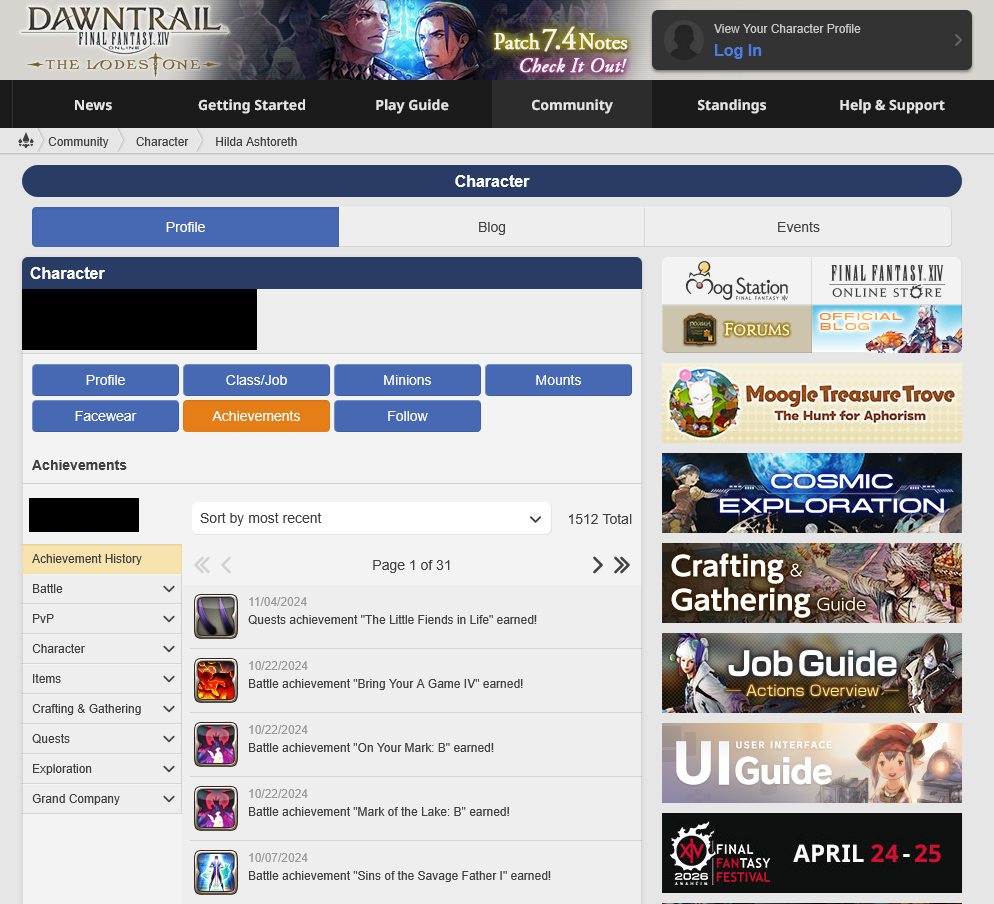The height and width of the screenshot is (904, 994).
Task: Open the Lodestone home icon in breadcrumb
Action: click(26, 141)
